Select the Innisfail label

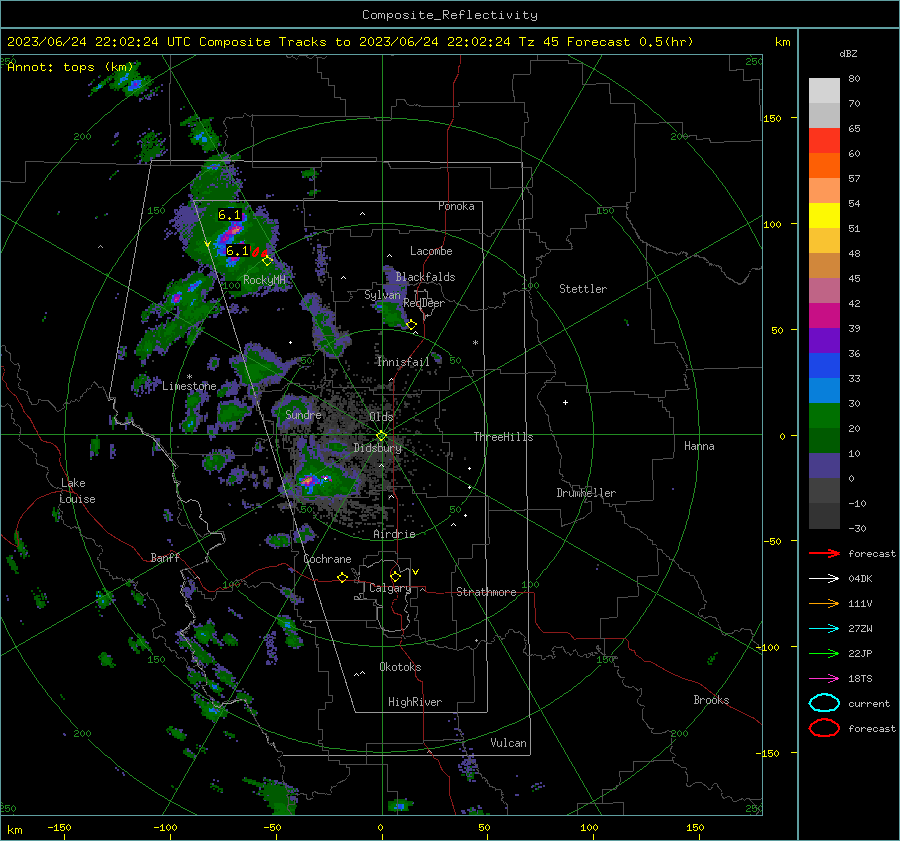(x=403, y=362)
